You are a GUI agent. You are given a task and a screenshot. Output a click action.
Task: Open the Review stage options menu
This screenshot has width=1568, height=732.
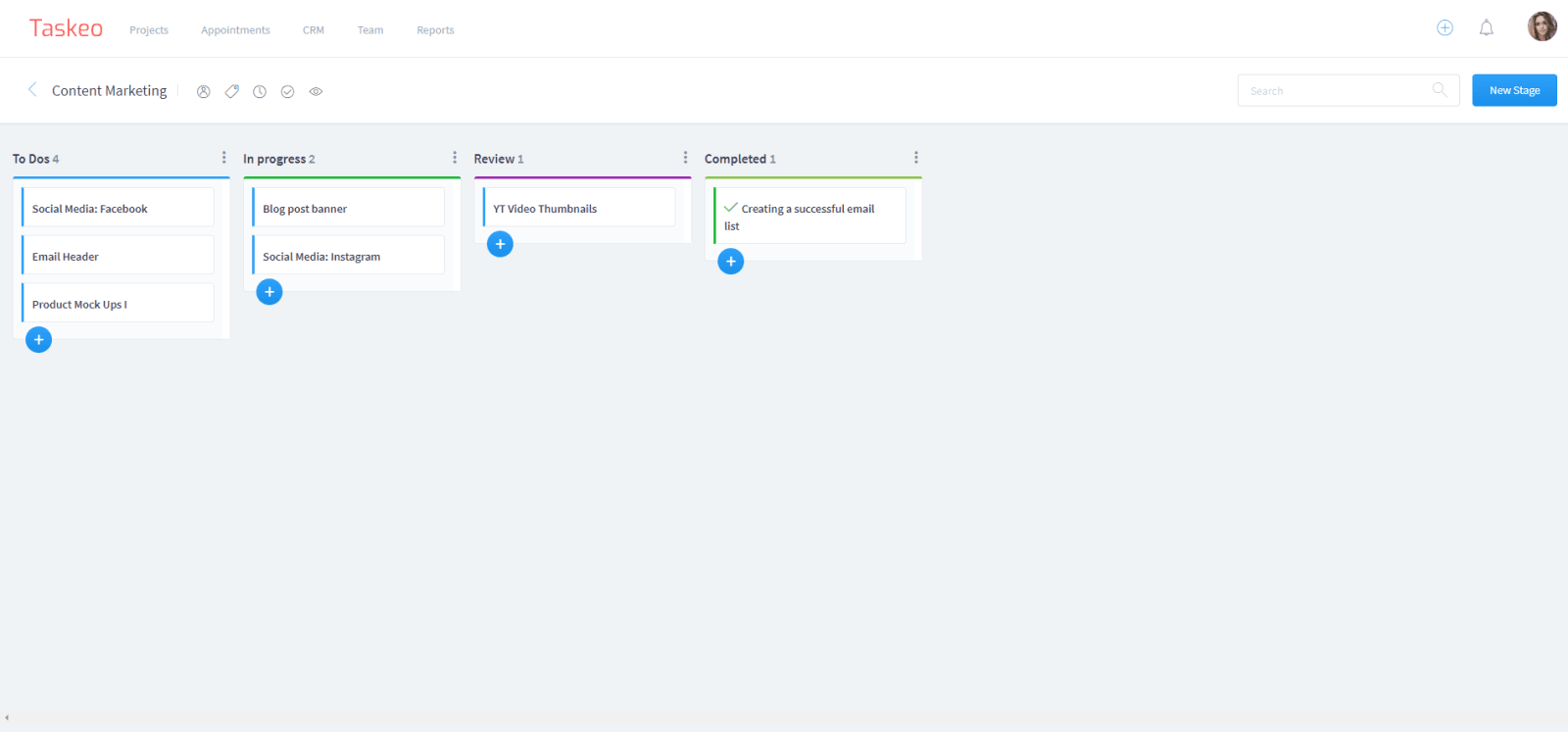pos(685,158)
